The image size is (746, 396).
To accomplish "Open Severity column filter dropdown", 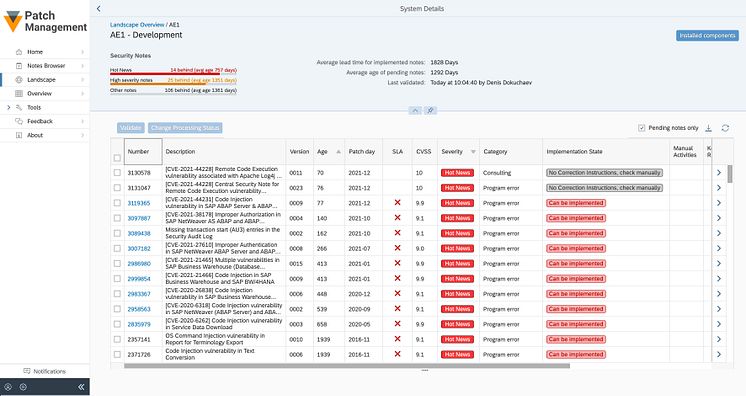I will (473, 152).
